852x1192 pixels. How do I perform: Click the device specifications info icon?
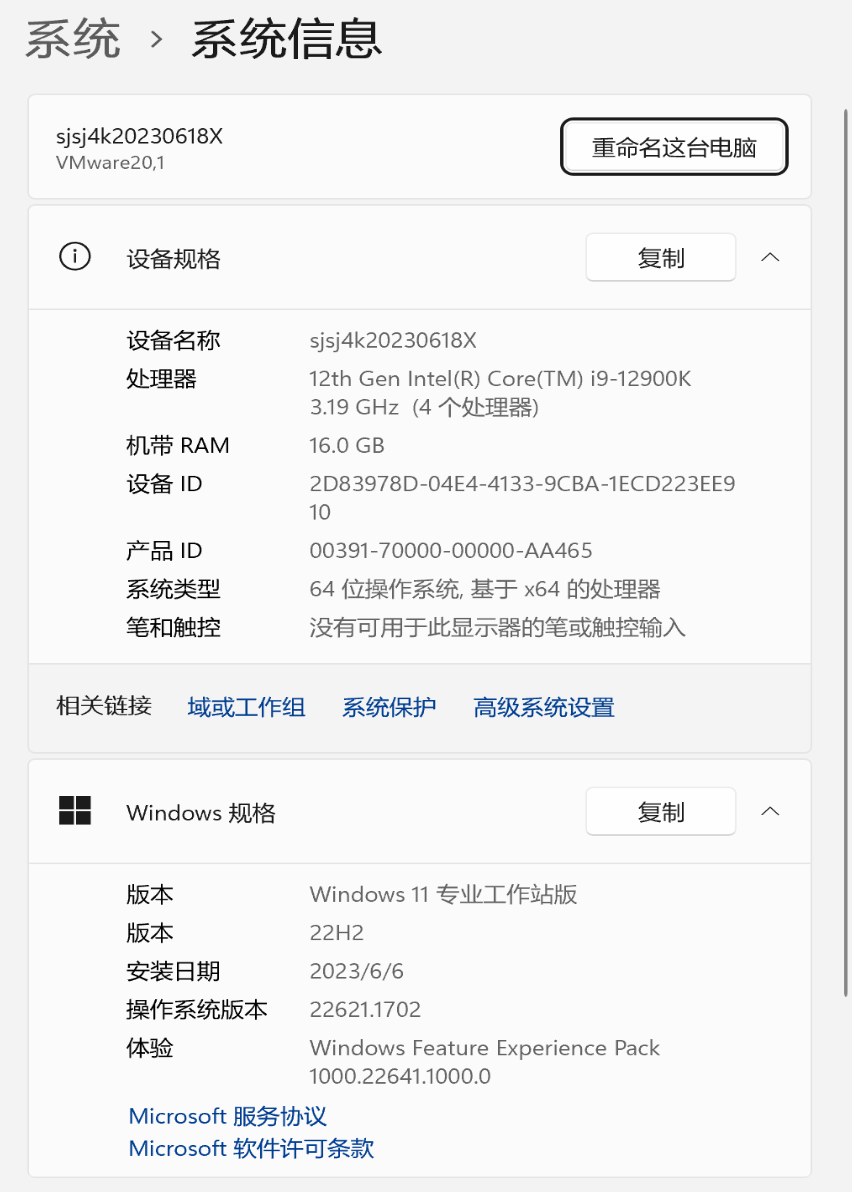pyautogui.click(x=74, y=257)
